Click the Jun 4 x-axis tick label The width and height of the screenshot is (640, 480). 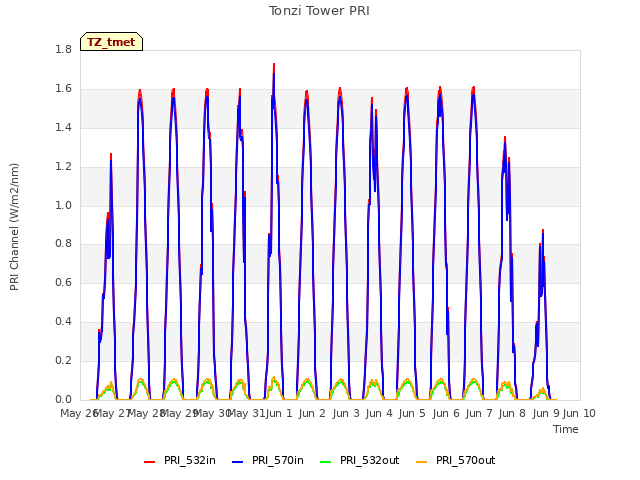(x=379, y=413)
